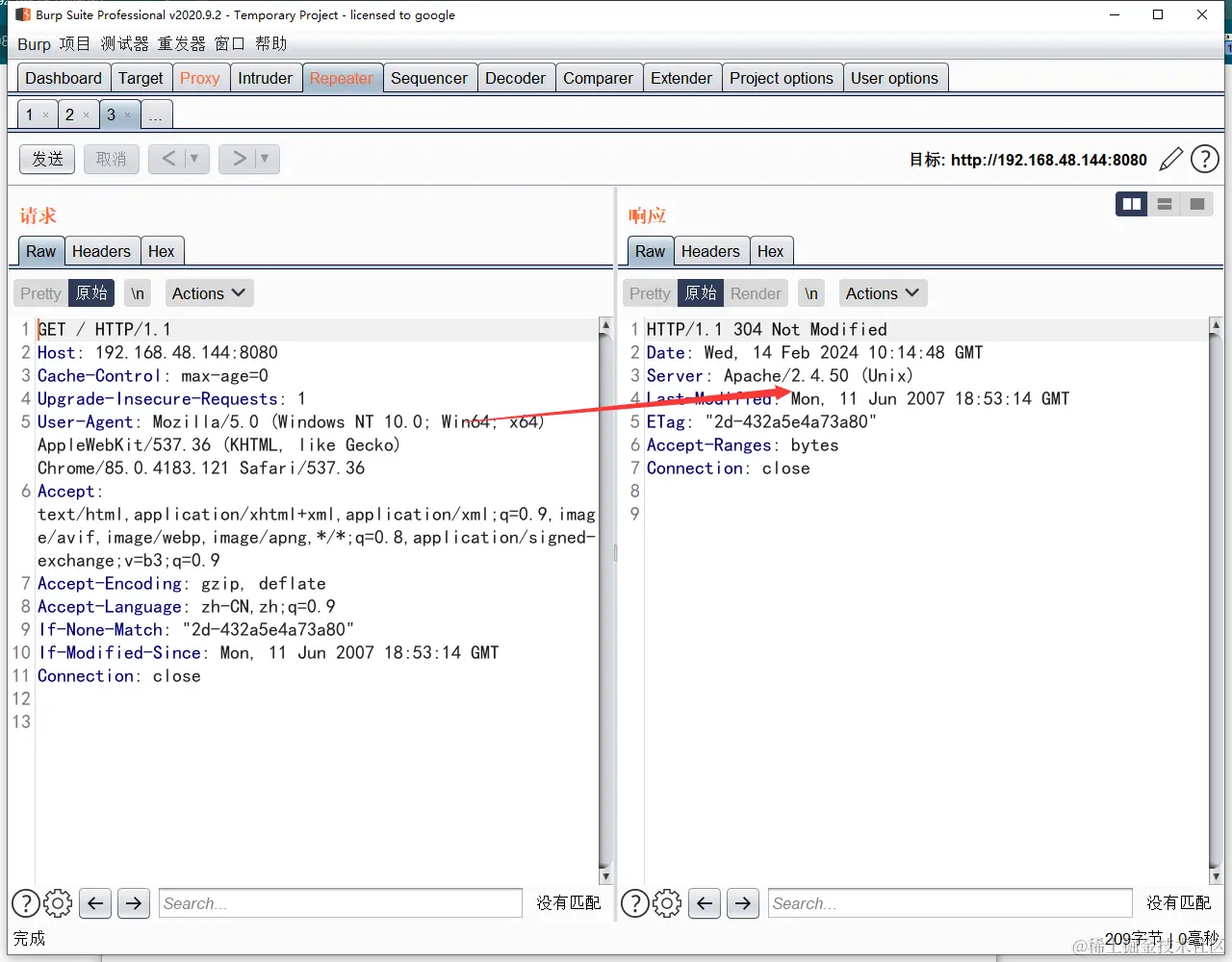The height and width of the screenshot is (962, 1232).
Task: Open response search help icon
Action: 635,903
